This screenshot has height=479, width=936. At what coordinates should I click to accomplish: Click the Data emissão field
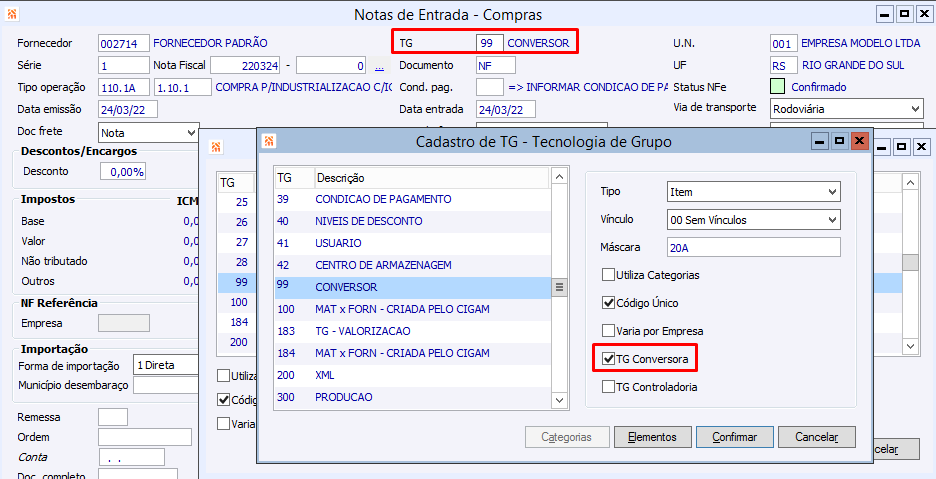[128, 109]
